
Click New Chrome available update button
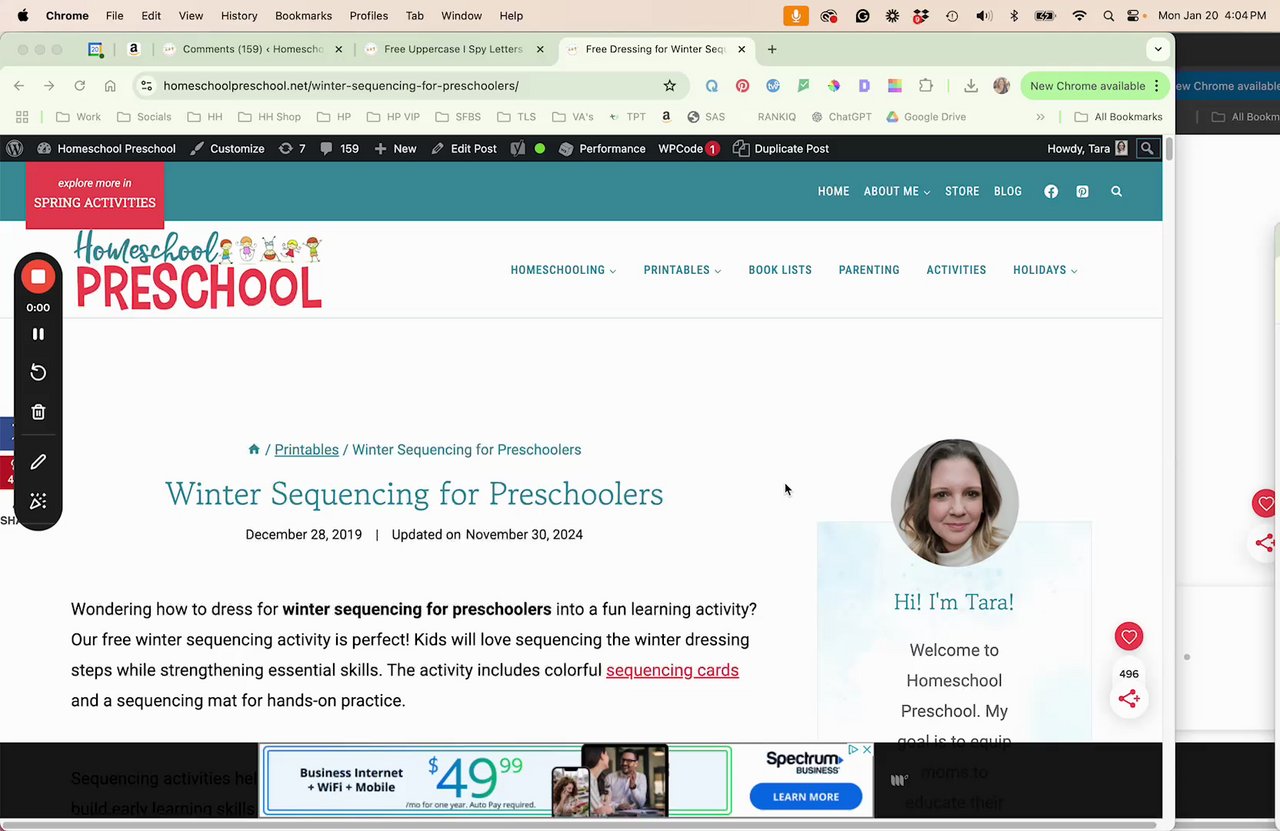(1094, 86)
